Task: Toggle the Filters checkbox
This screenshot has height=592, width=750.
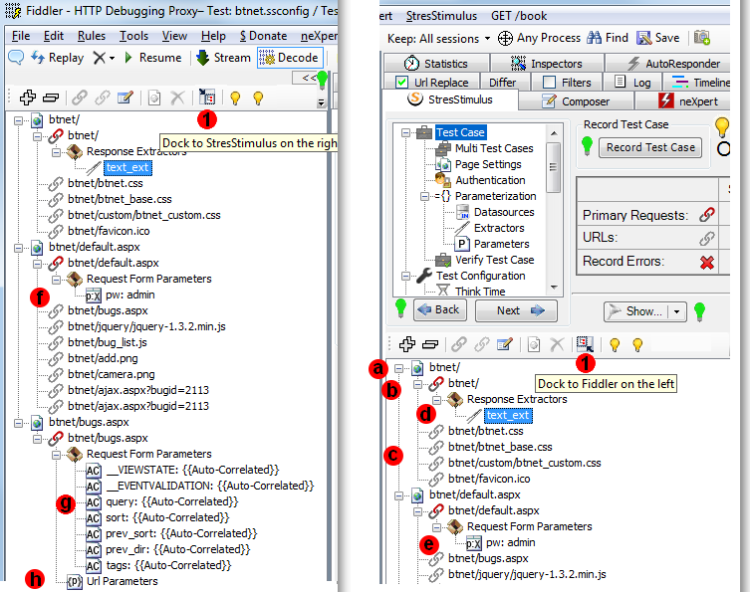Action: coord(550,82)
